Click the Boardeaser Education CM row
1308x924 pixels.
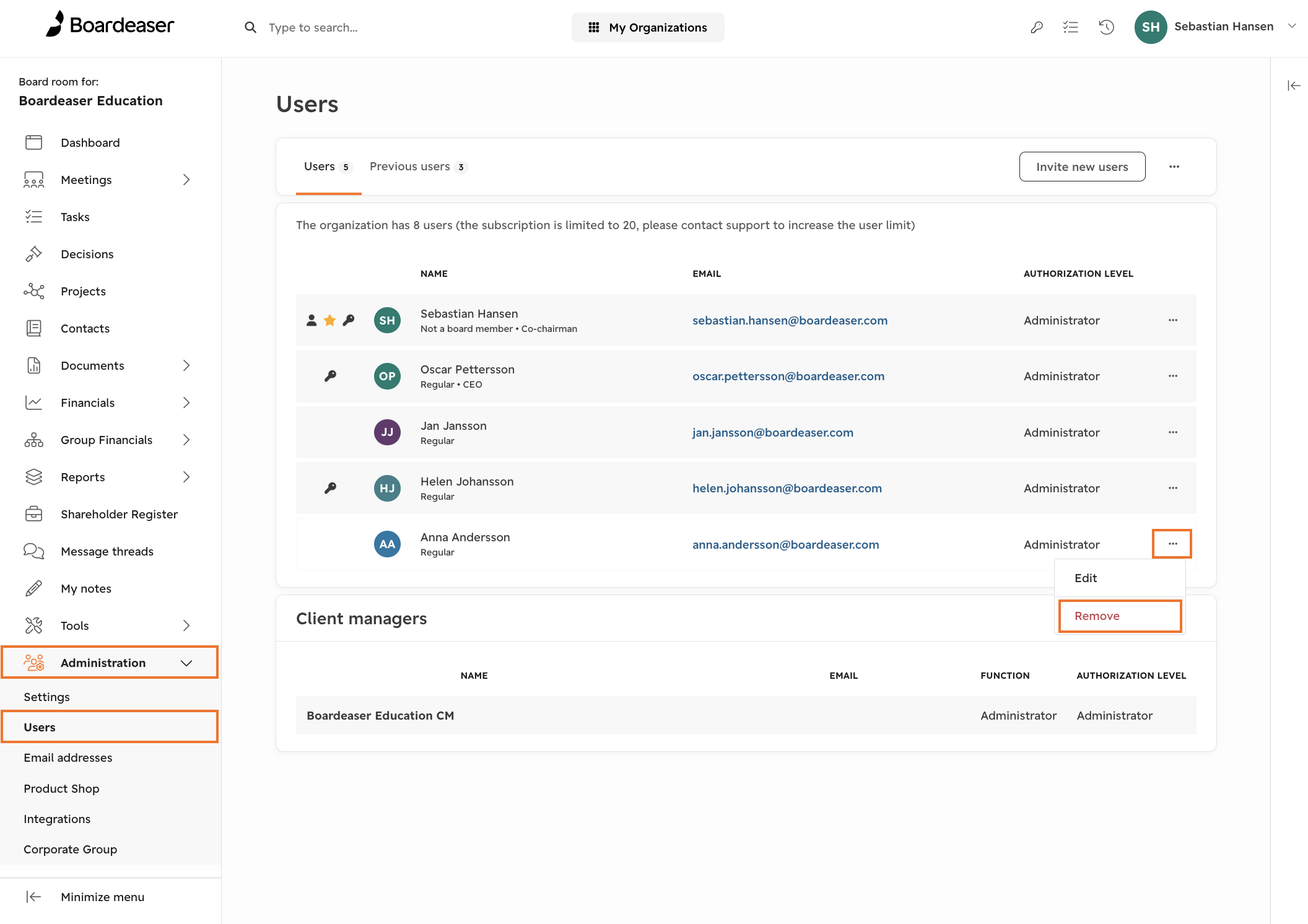tap(746, 715)
